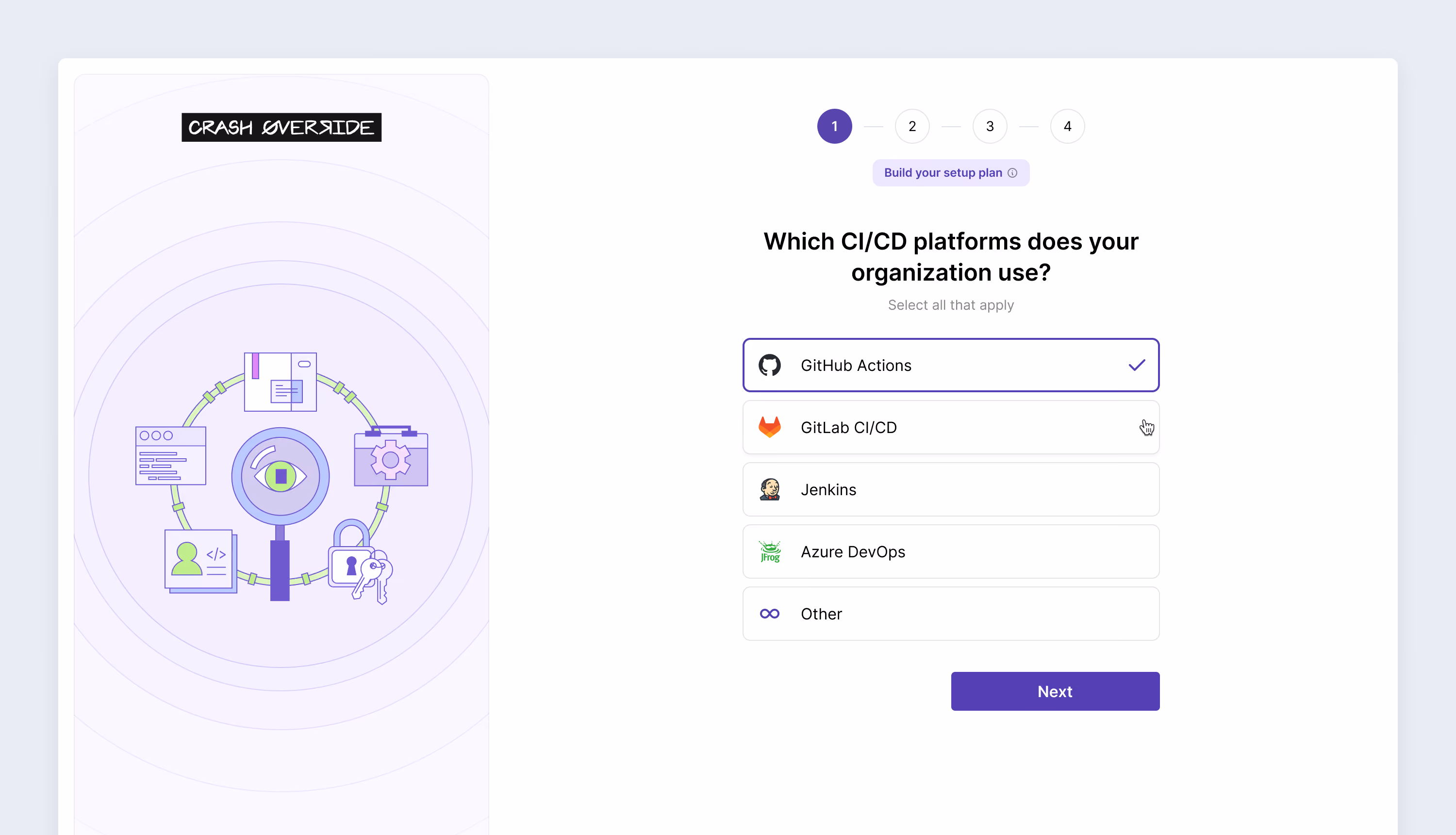This screenshot has width=1456, height=835.
Task: Click the checkmark on GitHub Actions
Action: point(1136,365)
